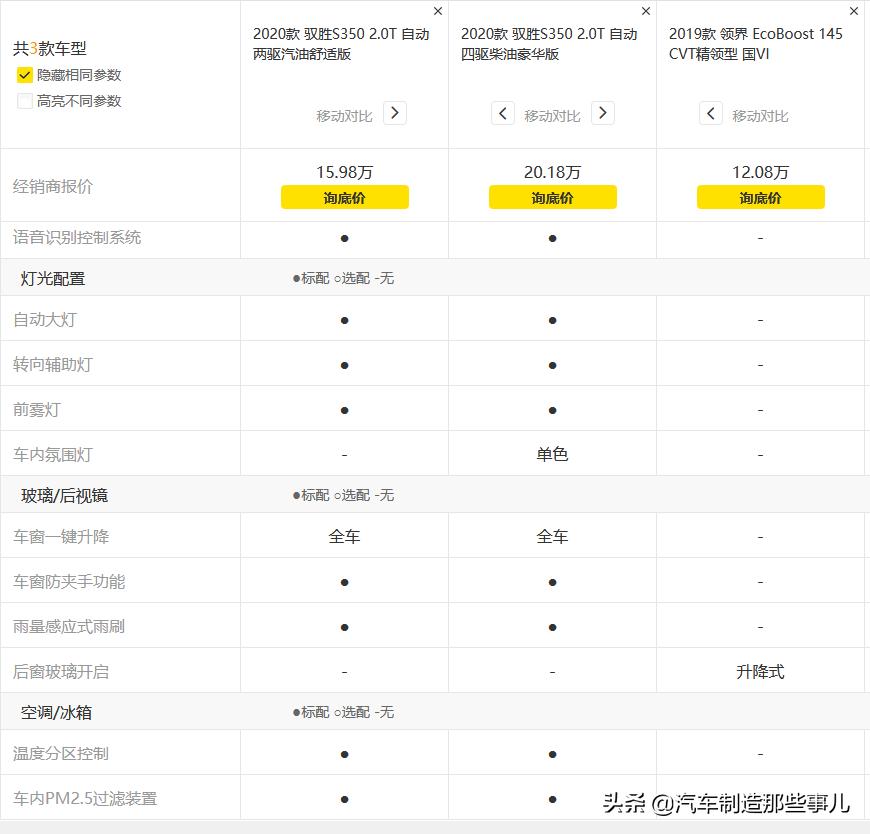The height and width of the screenshot is (834, 870).
Task: Click the 2019款 领界 EcoBoost column title
Action: (758, 43)
